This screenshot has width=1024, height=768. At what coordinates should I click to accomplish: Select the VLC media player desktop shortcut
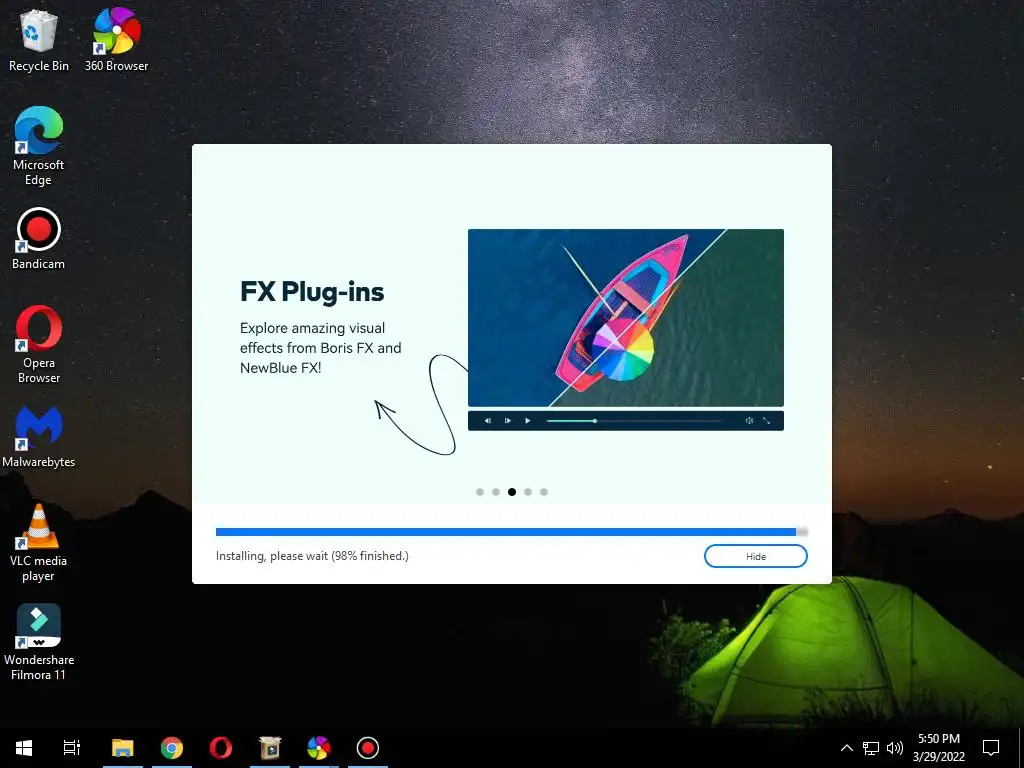(39, 542)
